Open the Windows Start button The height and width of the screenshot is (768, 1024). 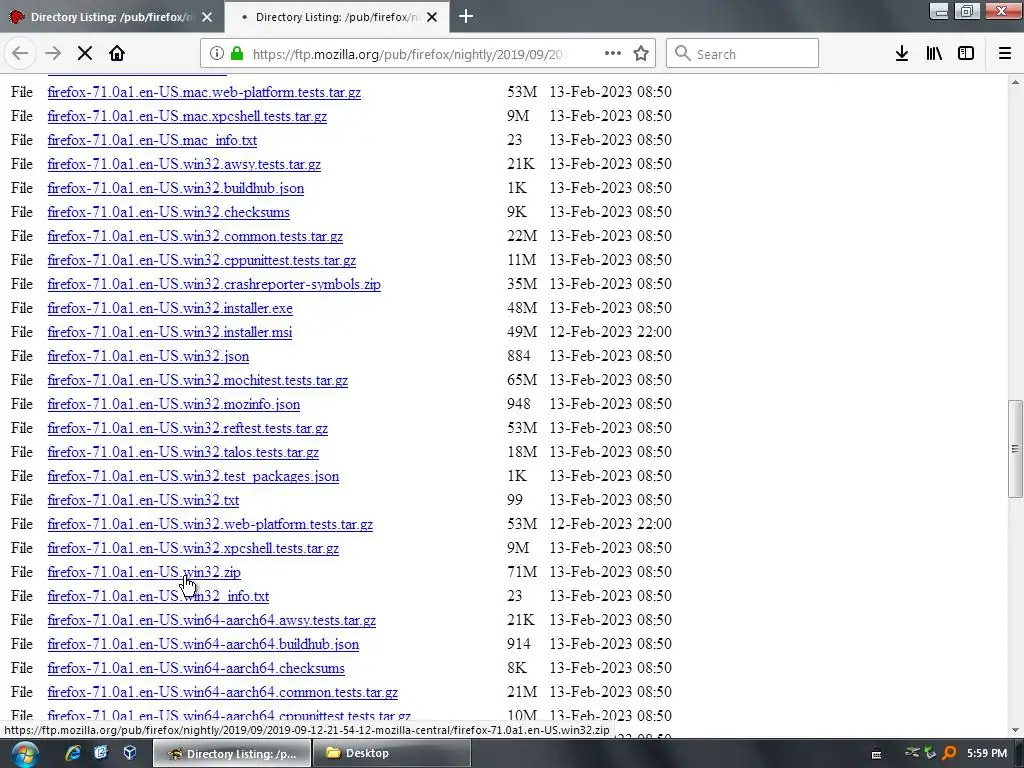pos(24,754)
